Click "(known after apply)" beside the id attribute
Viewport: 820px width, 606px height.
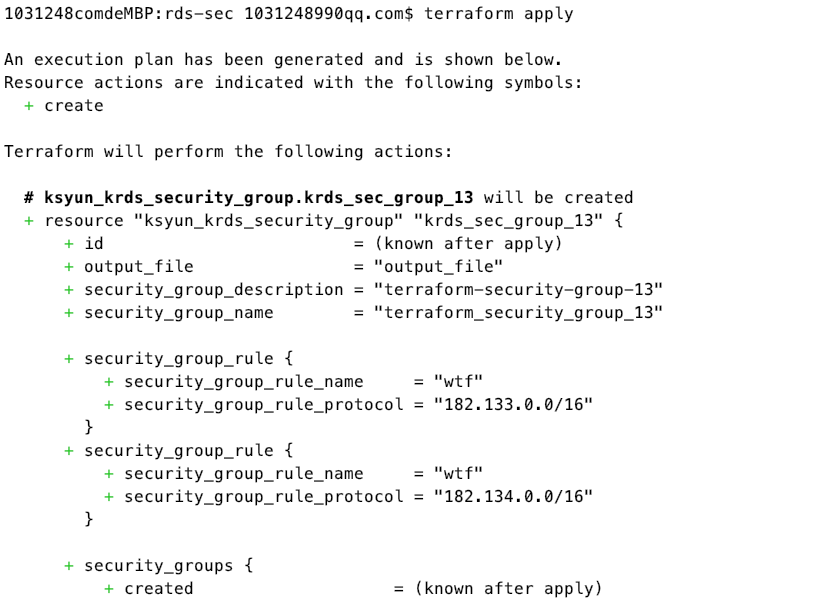(468, 244)
